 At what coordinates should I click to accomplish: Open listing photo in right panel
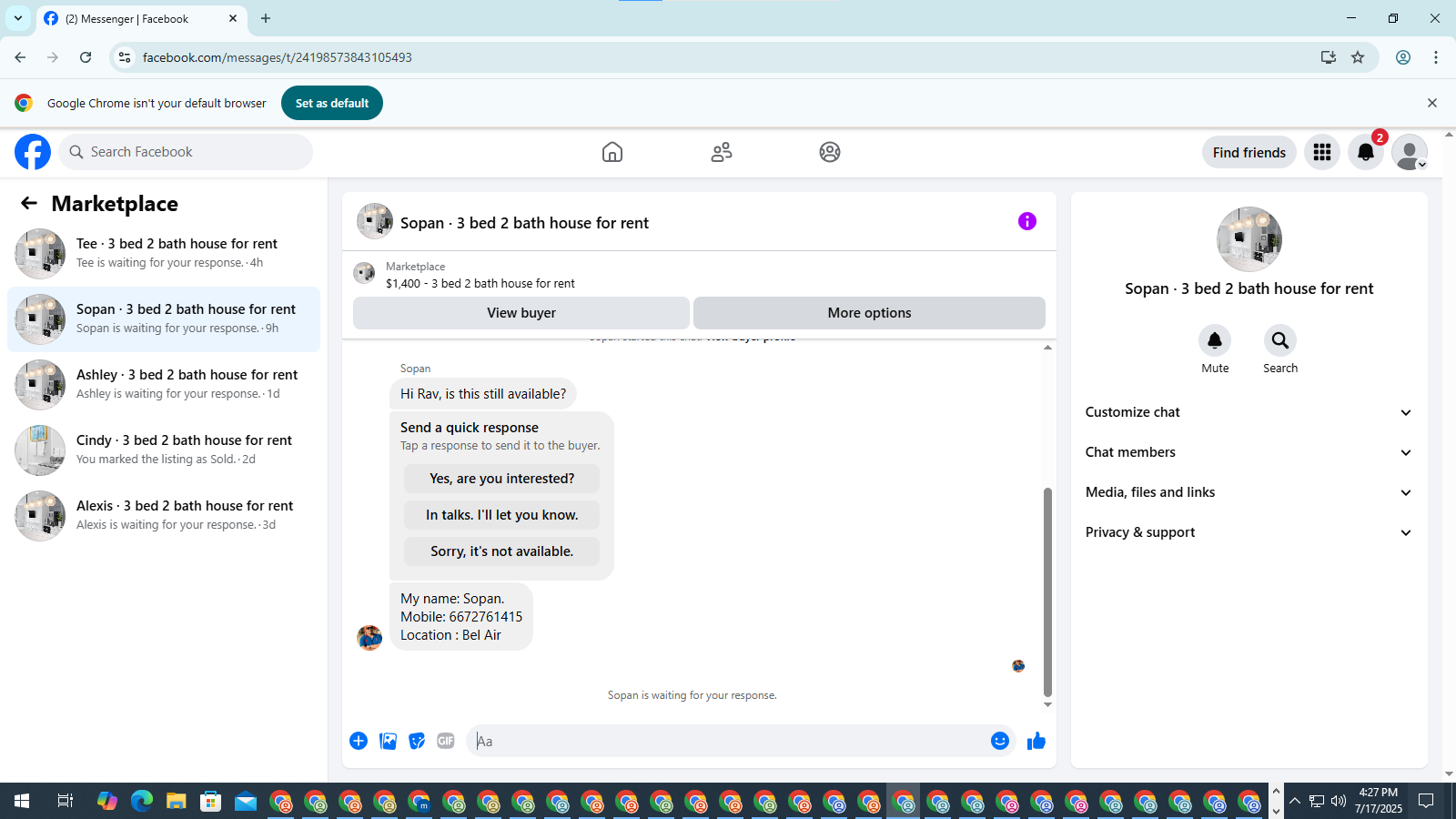(x=1249, y=239)
